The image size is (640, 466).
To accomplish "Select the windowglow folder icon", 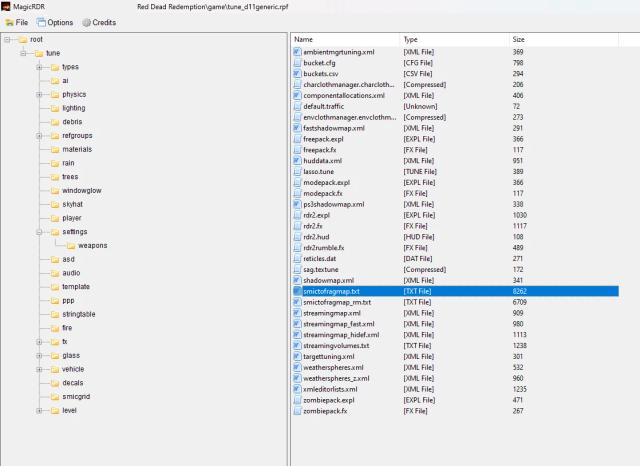I will 55,191.
